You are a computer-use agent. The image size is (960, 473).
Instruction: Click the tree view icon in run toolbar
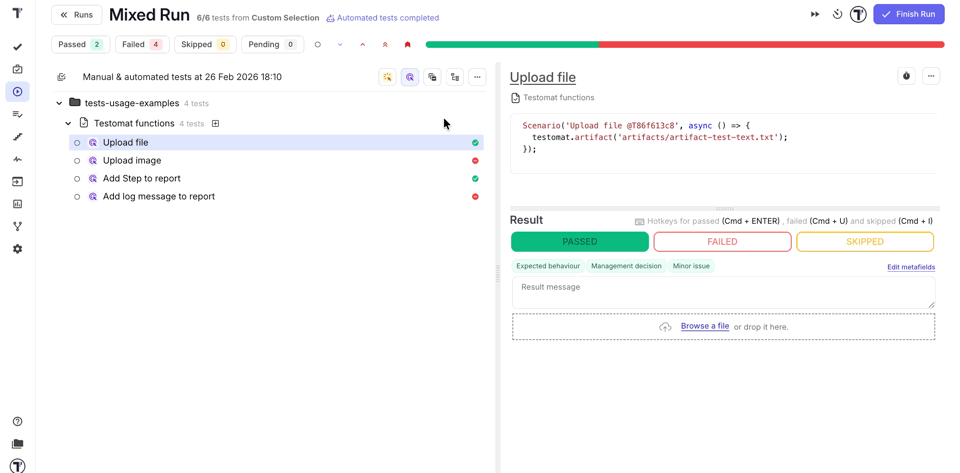tap(455, 77)
